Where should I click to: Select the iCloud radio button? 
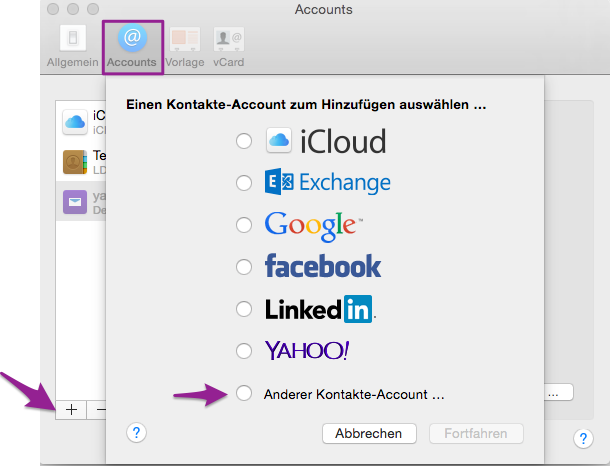click(243, 142)
